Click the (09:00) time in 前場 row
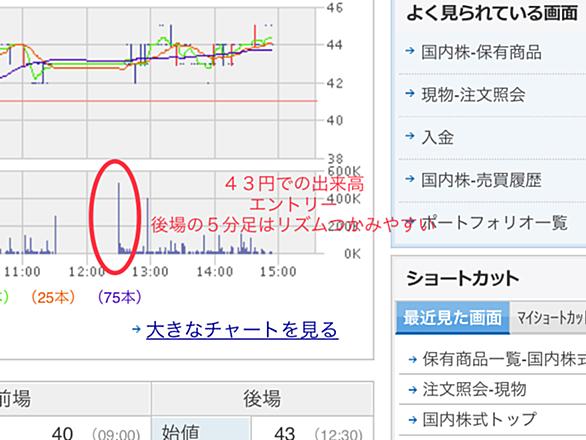Viewport: 586px width, 440px height. [x=116, y=434]
